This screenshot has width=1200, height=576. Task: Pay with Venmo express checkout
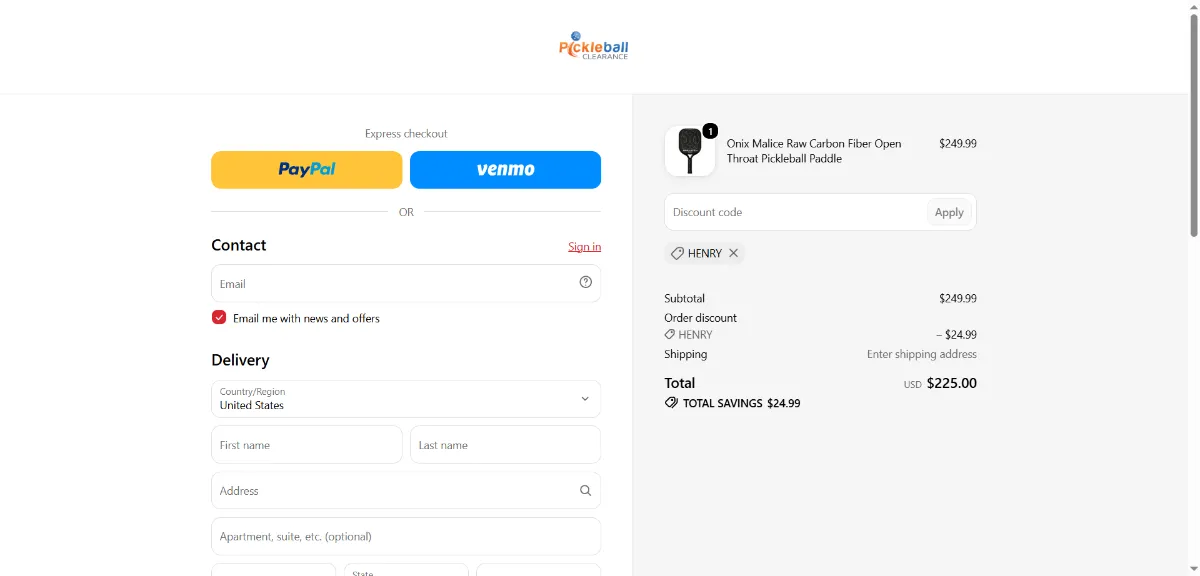[505, 170]
